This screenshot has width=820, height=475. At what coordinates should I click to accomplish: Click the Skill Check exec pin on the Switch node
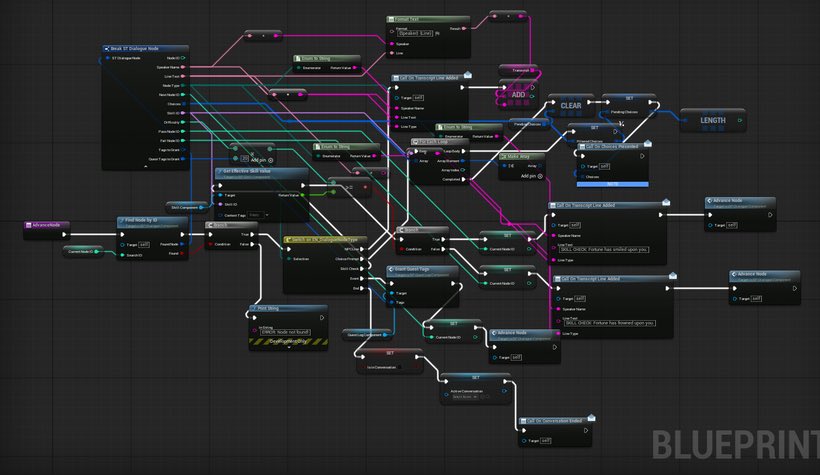tap(362, 268)
